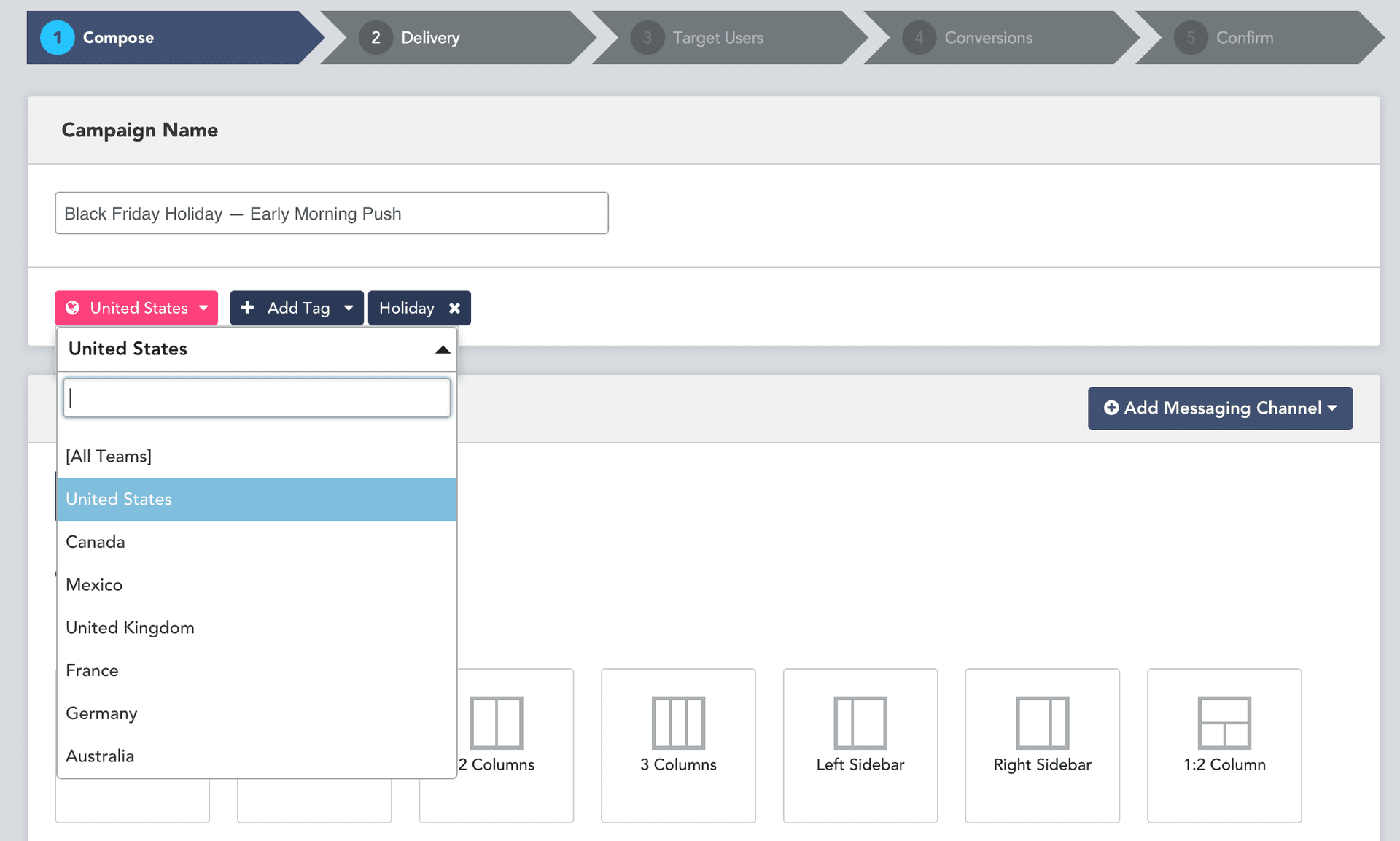Image resolution: width=1400 pixels, height=841 pixels.
Task: Select Canada from the team list
Action: click(x=96, y=542)
